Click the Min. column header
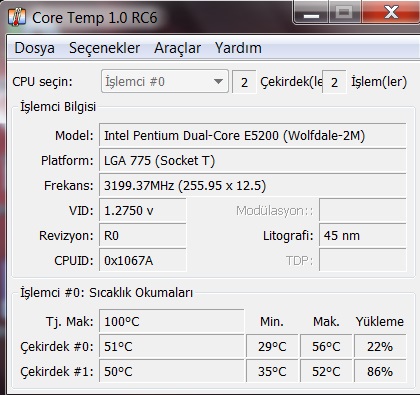Viewport: 420px width, 395px height. [x=272, y=322]
